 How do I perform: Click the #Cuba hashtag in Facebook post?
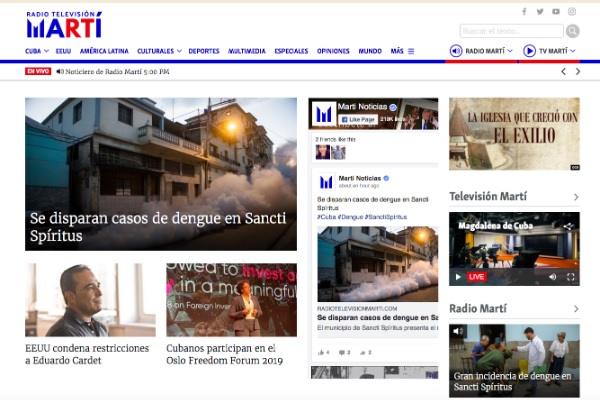pos(326,217)
